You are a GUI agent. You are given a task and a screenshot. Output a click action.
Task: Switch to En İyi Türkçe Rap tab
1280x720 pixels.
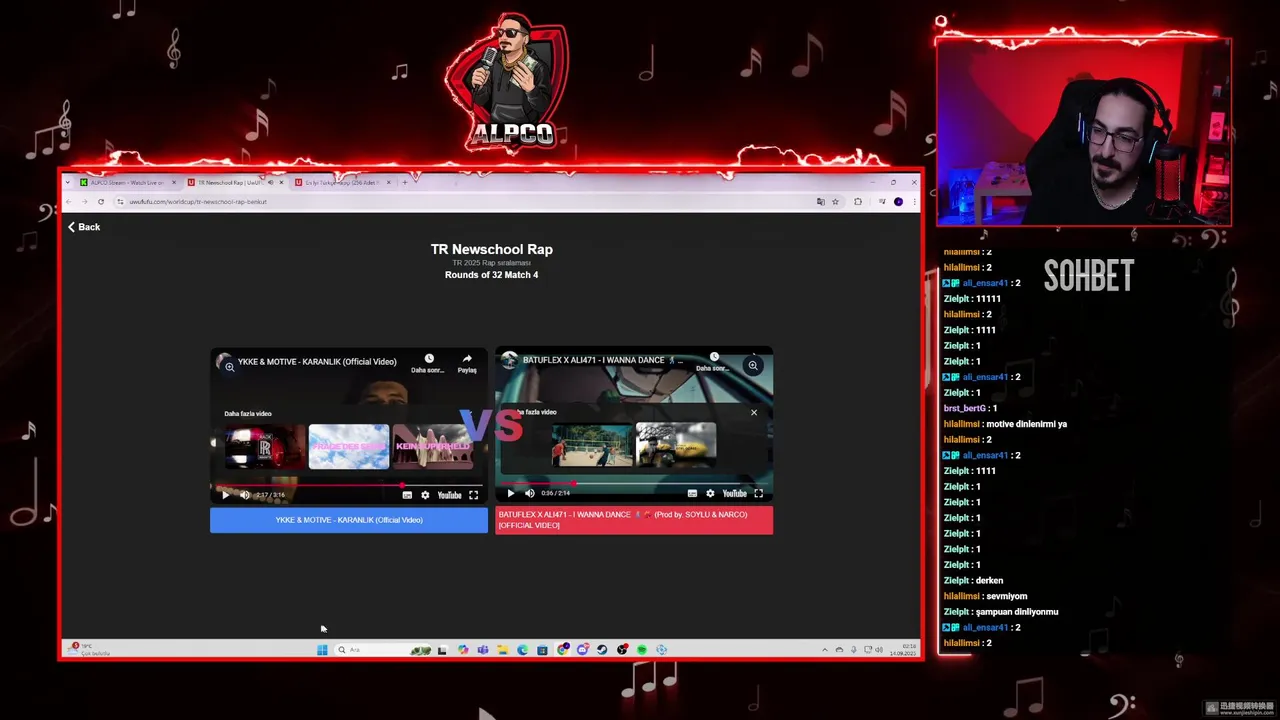click(341, 183)
